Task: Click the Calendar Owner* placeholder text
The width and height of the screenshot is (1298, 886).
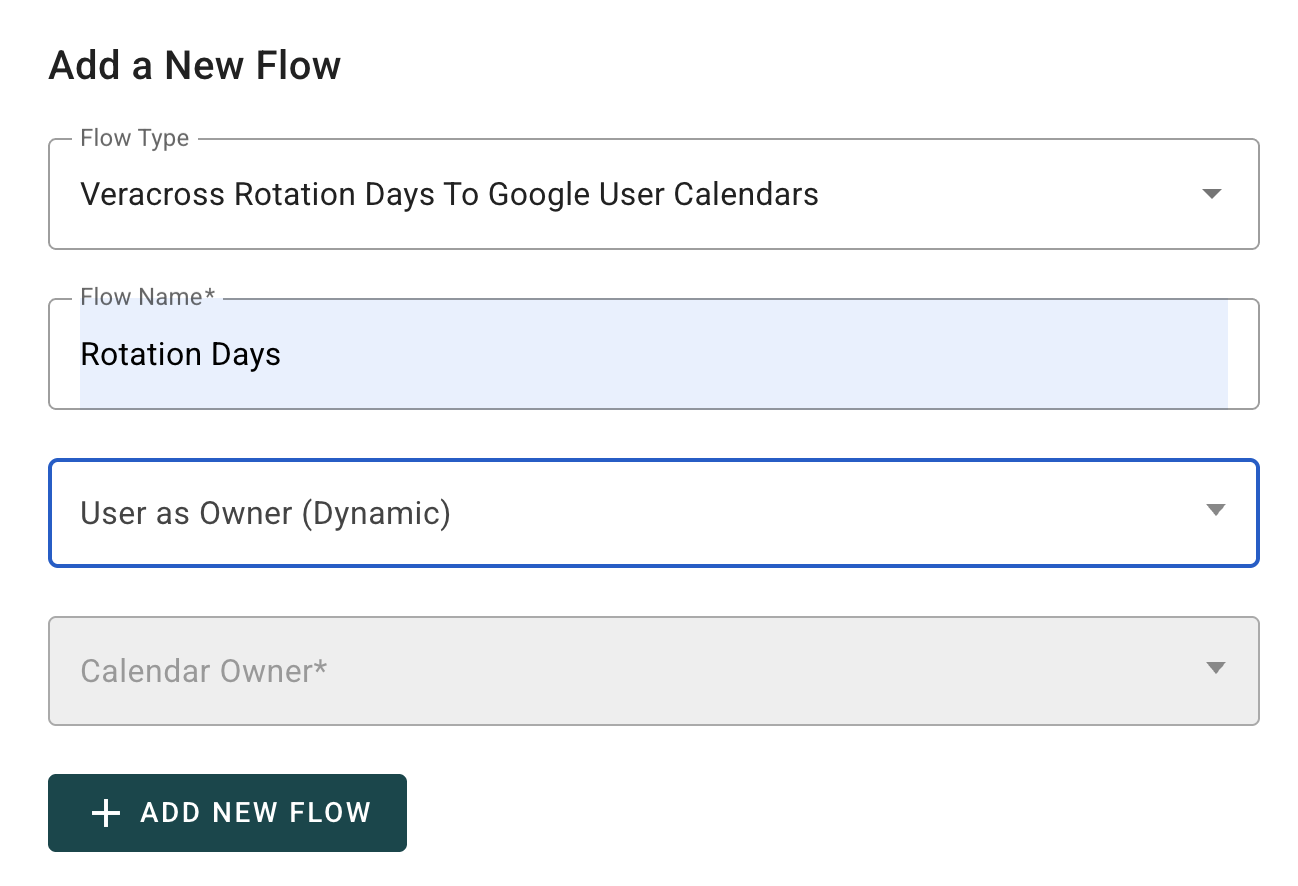Action: [x=204, y=670]
